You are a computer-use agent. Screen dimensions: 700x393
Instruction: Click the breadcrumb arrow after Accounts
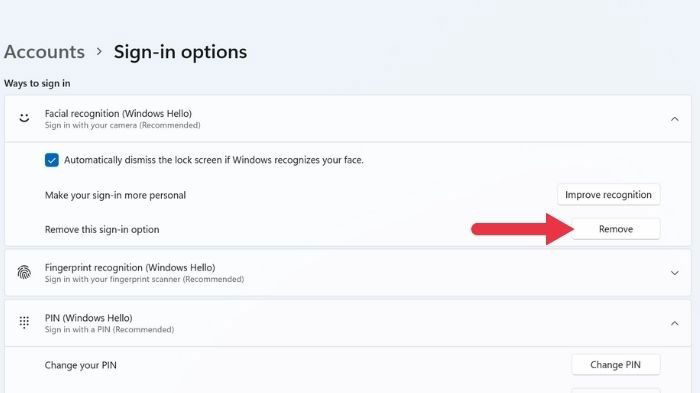(x=99, y=52)
